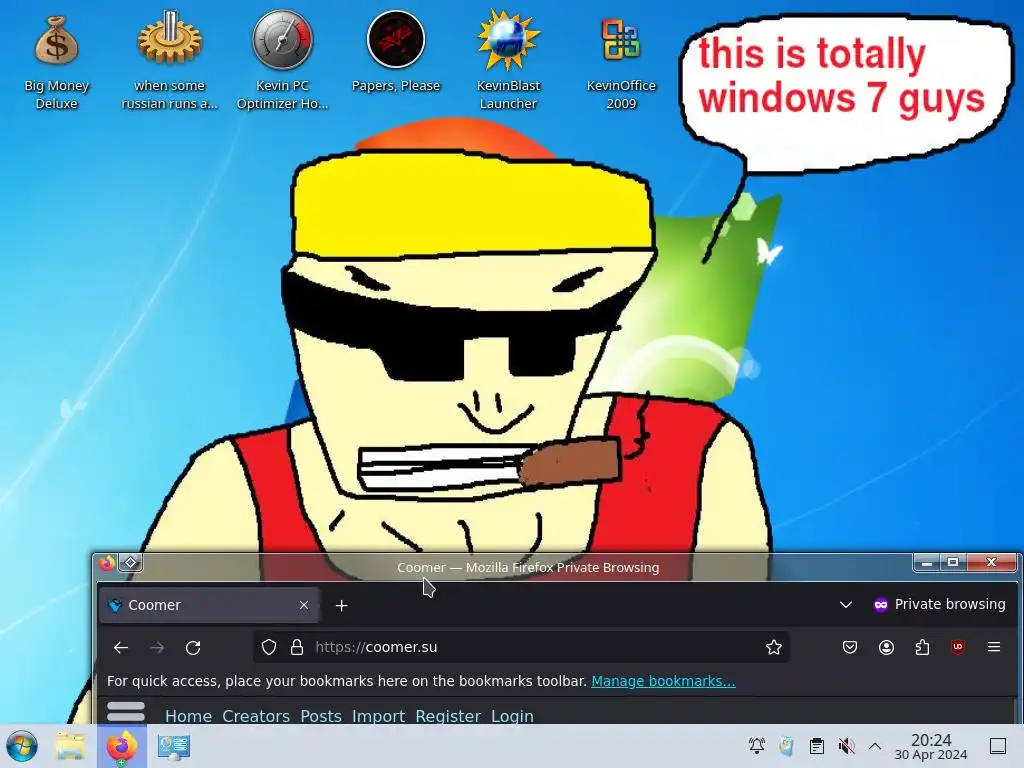Reload the current page

pos(193,647)
